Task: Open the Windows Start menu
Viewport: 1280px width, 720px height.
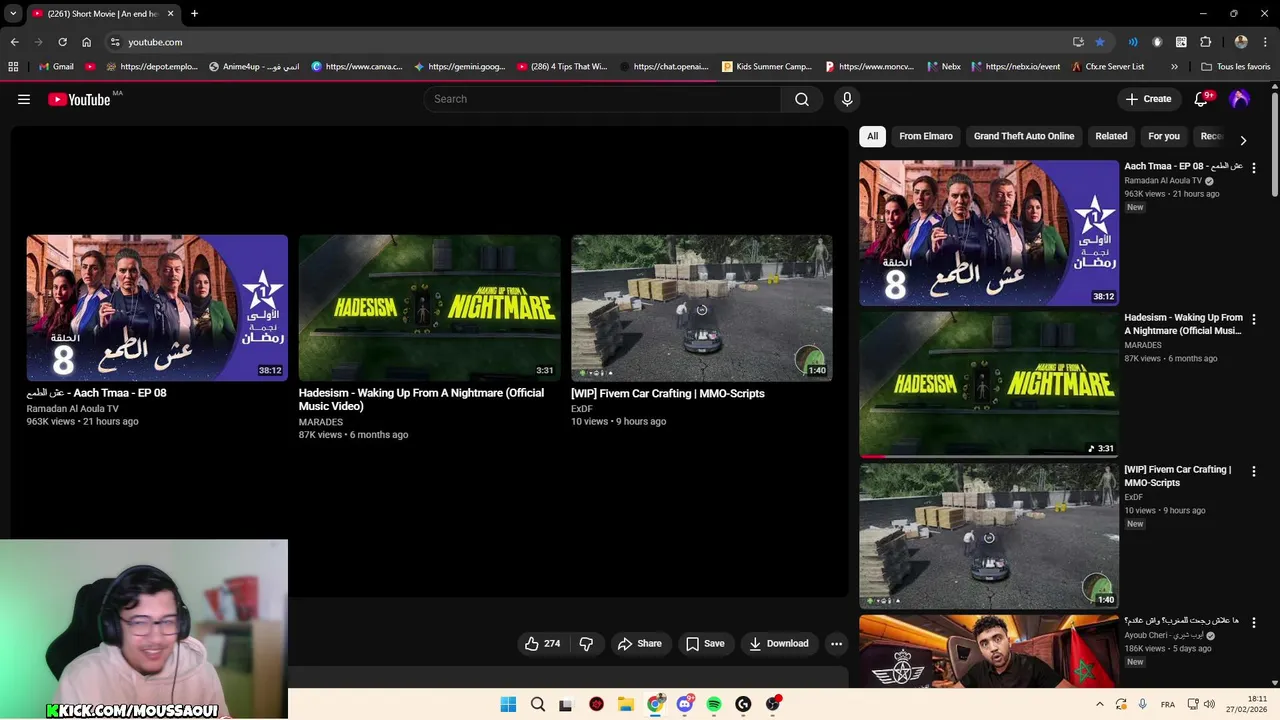Action: pyautogui.click(x=508, y=704)
